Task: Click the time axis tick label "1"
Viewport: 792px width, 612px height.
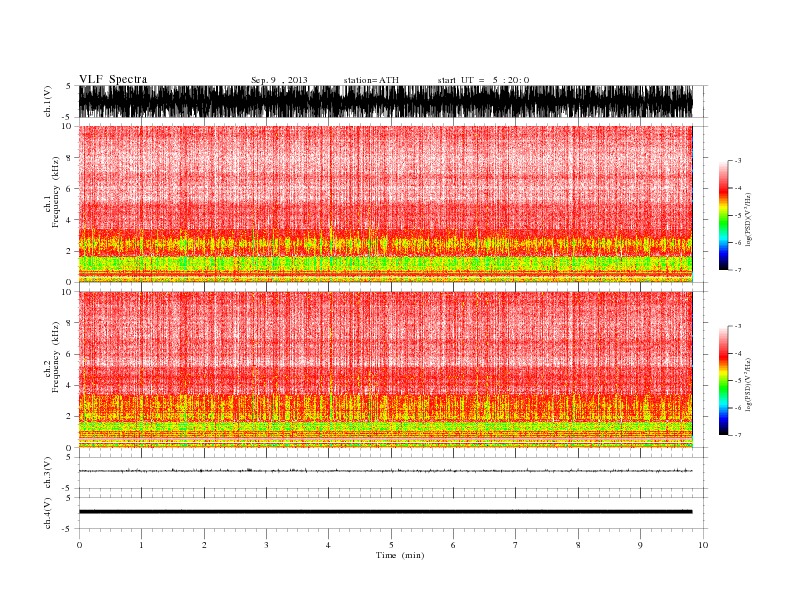Action: pyautogui.click(x=141, y=545)
